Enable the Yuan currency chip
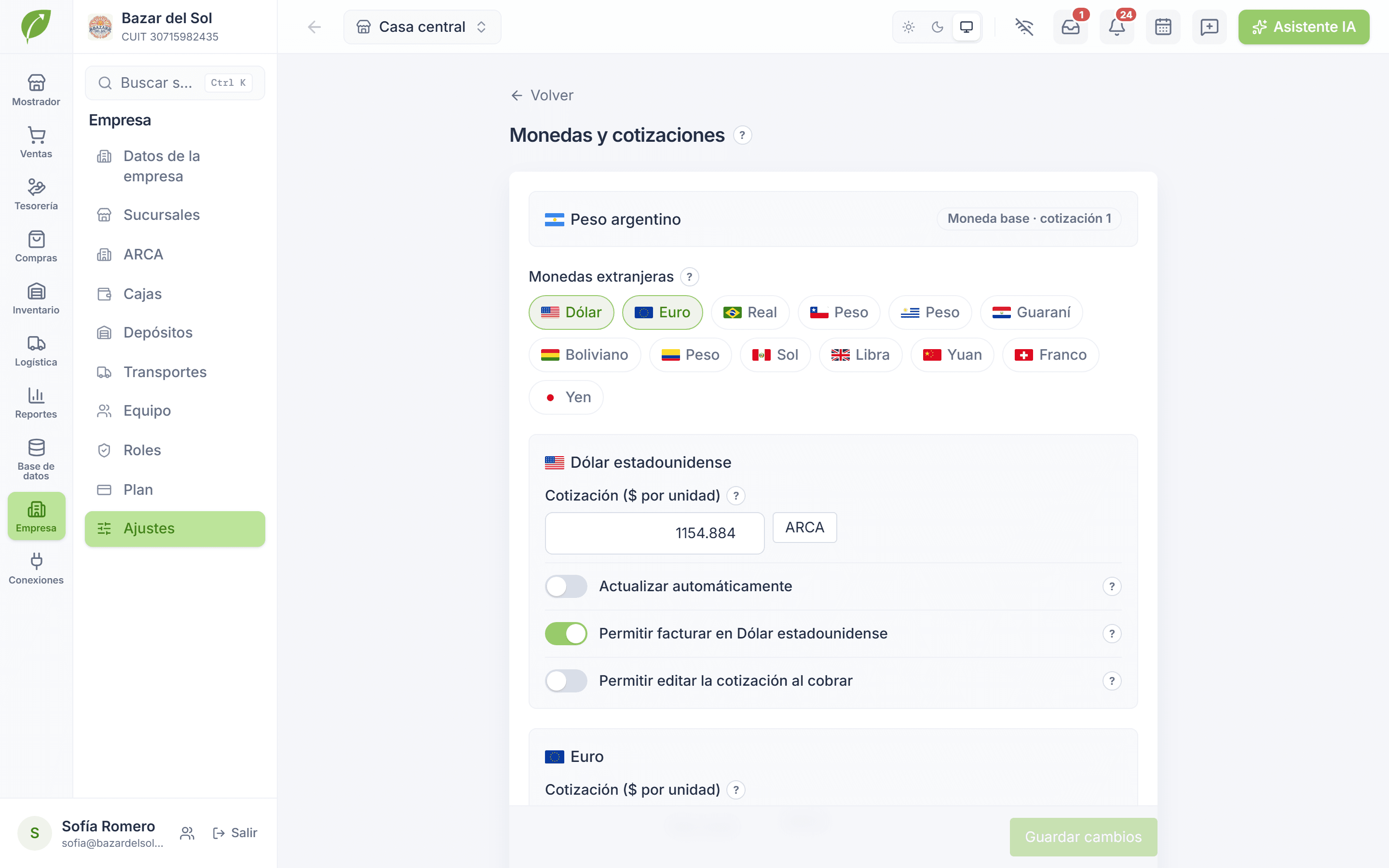 (x=952, y=355)
